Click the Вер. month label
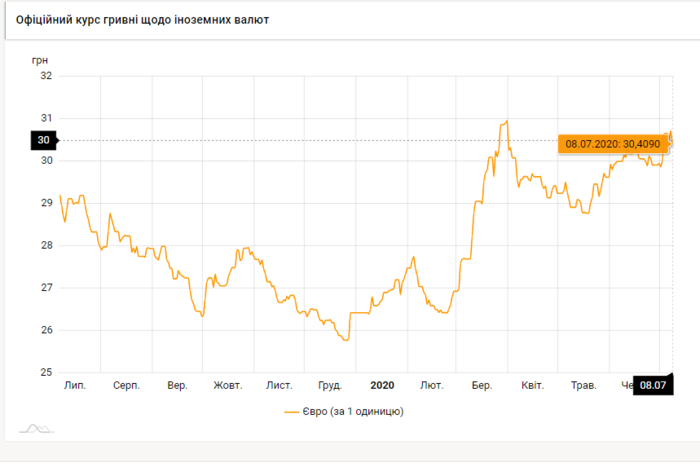This screenshot has height=467, width=700. [177, 385]
